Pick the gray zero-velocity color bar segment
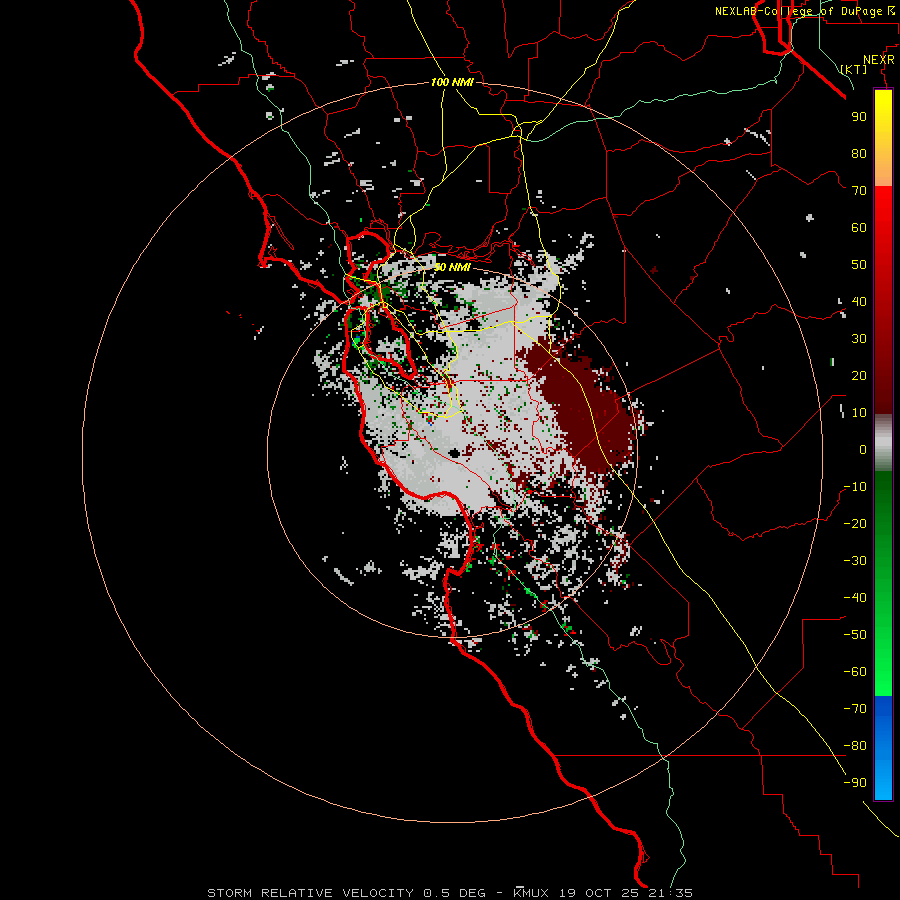Image resolution: width=900 pixels, height=900 pixels. point(883,443)
